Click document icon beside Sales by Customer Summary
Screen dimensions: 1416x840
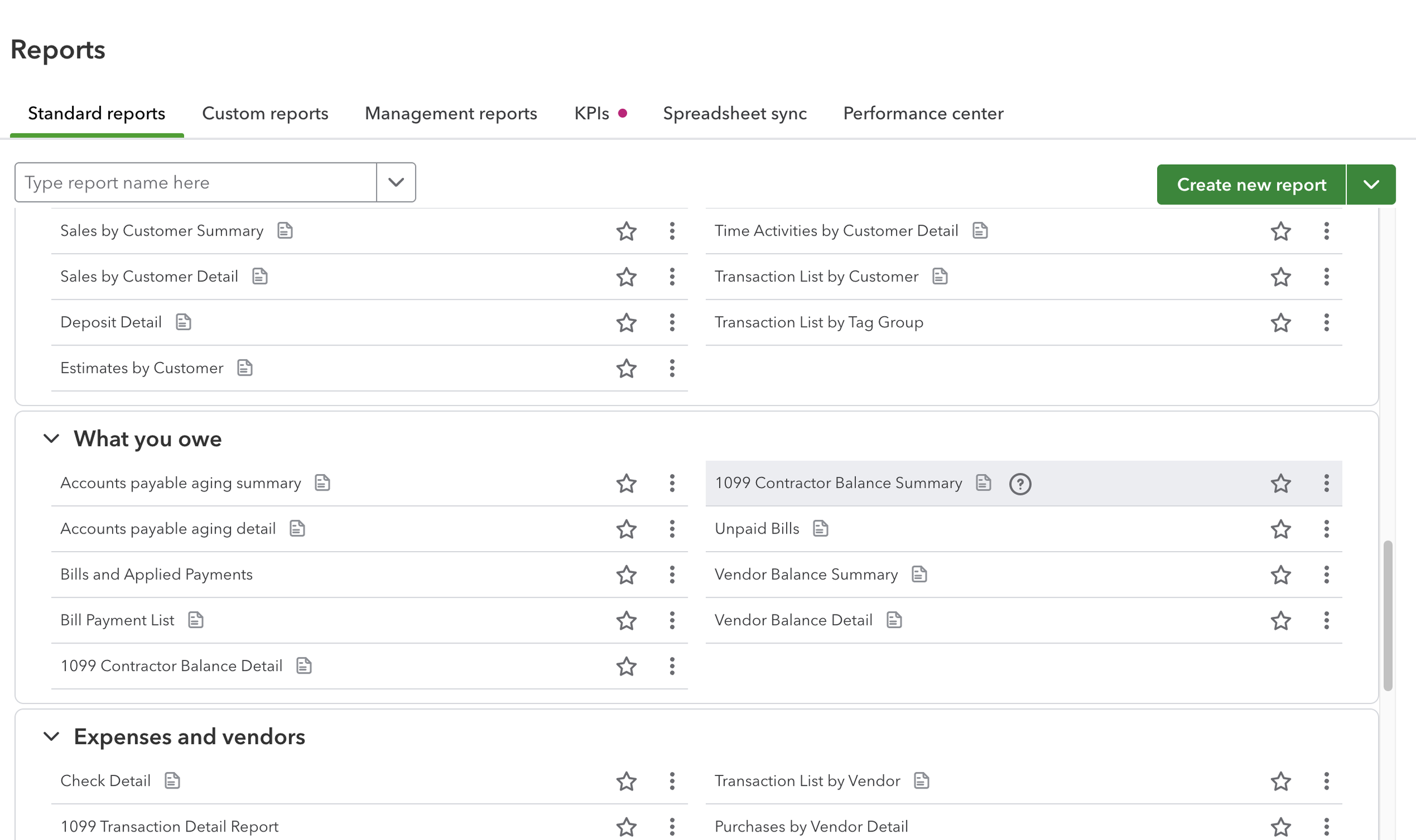click(x=285, y=231)
